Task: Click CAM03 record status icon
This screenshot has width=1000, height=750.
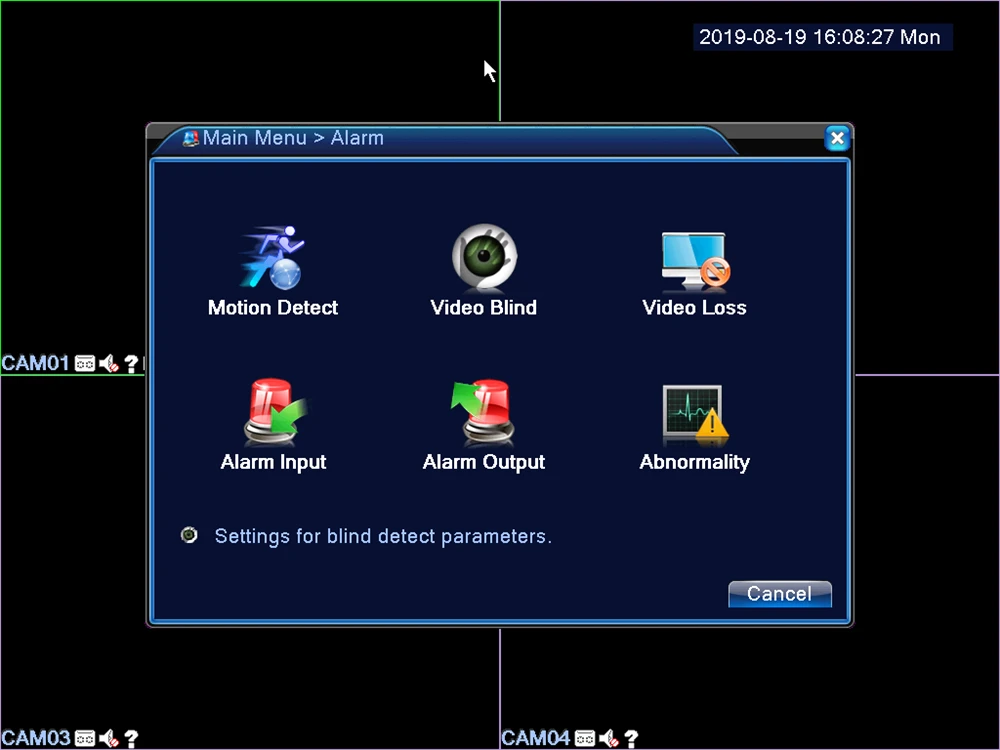Action: (85, 739)
